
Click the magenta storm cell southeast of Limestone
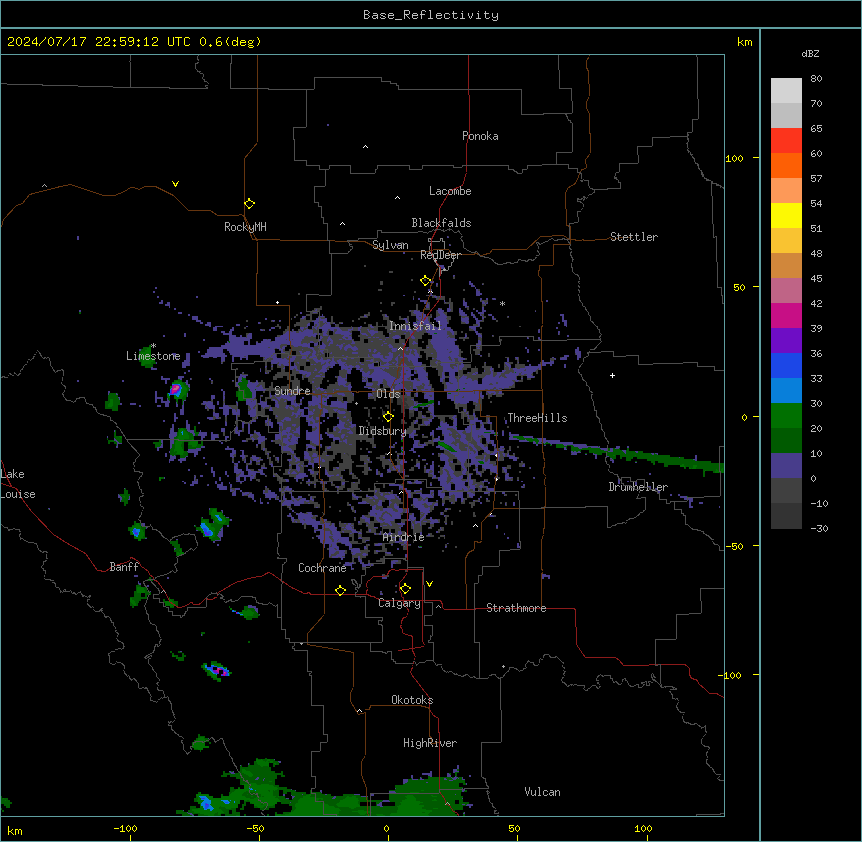tap(175, 389)
